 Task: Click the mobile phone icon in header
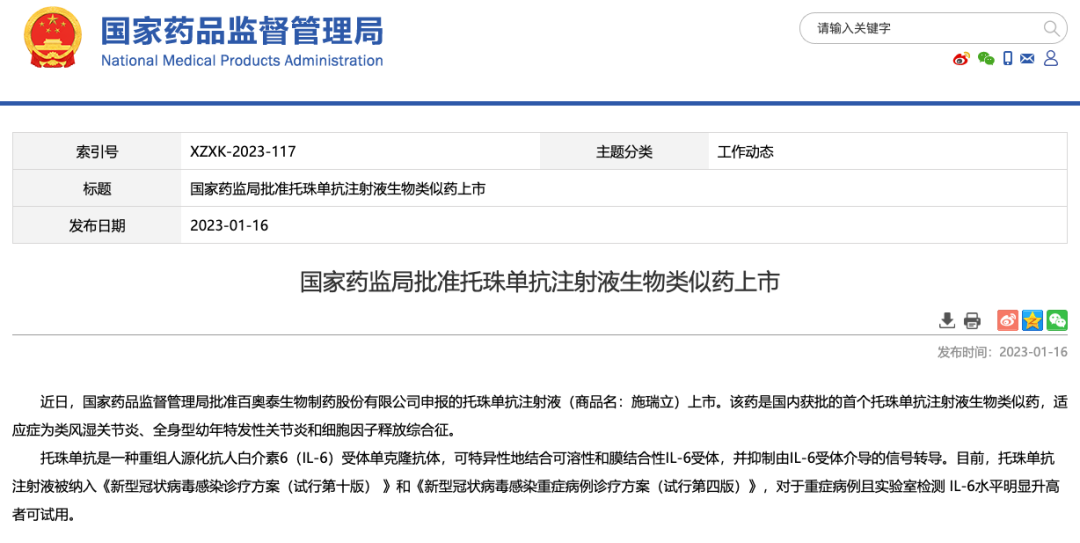(x=1008, y=59)
